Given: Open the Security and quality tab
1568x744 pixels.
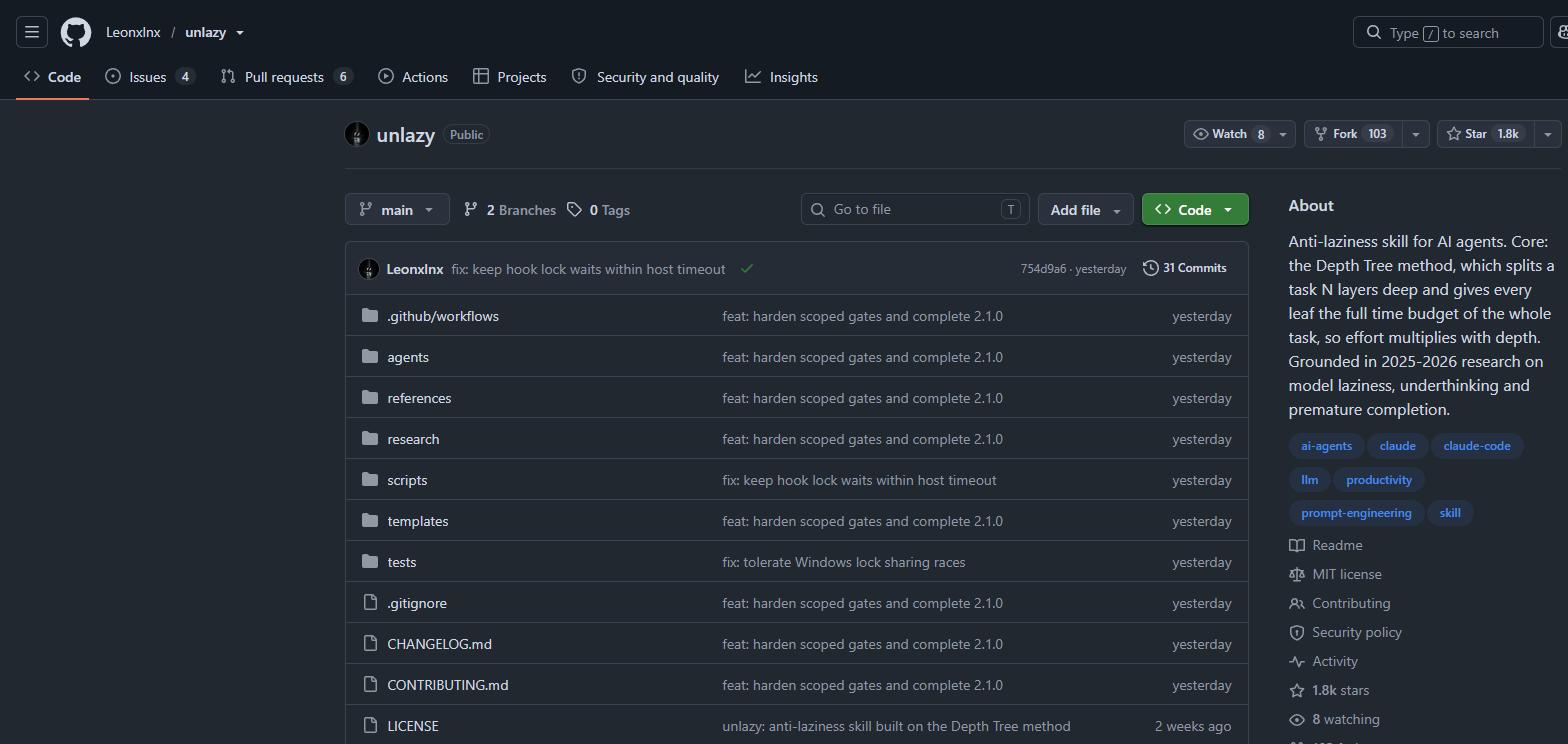Looking at the screenshot, I should [x=645, y=77].
